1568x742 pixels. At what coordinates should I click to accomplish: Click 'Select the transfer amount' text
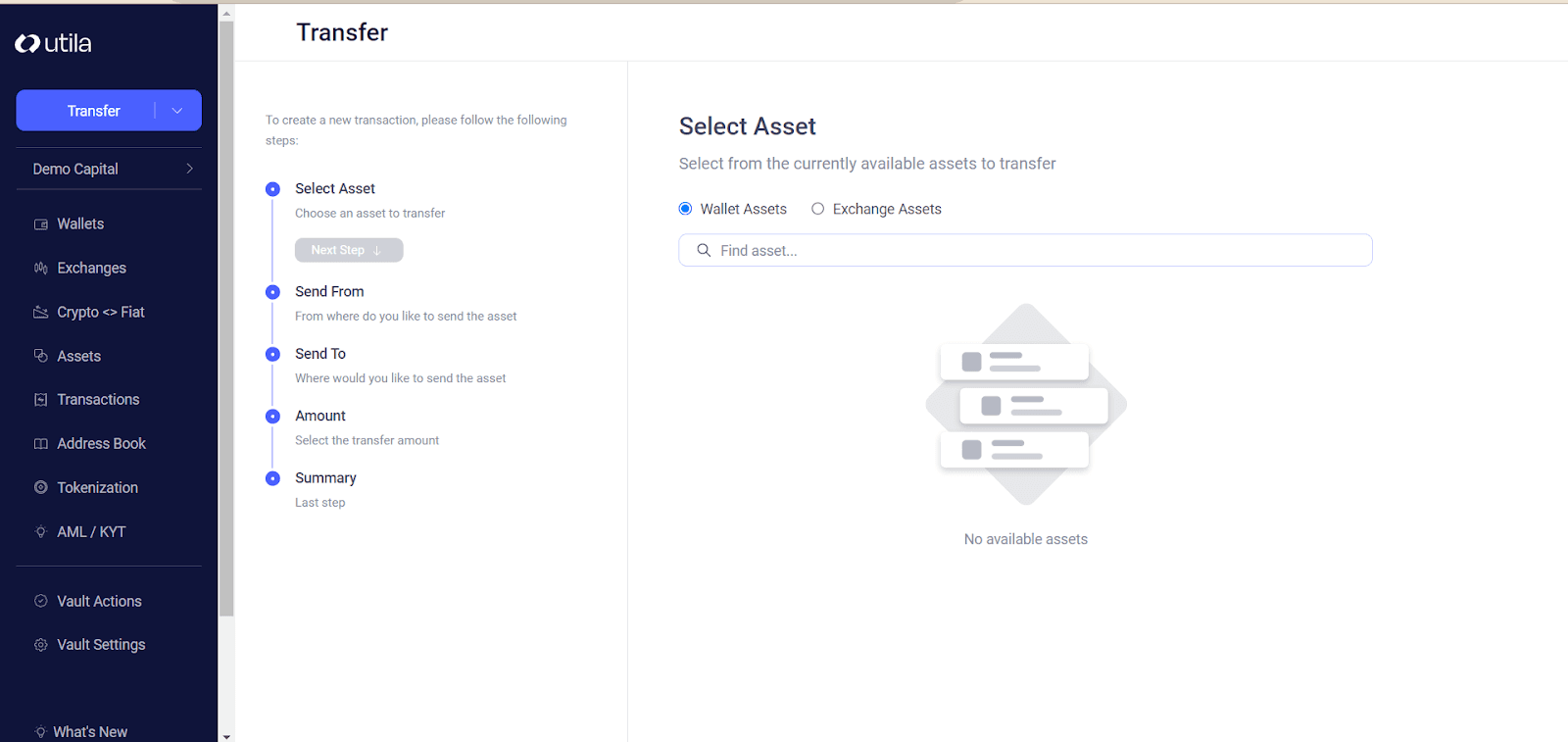(367, 440)
